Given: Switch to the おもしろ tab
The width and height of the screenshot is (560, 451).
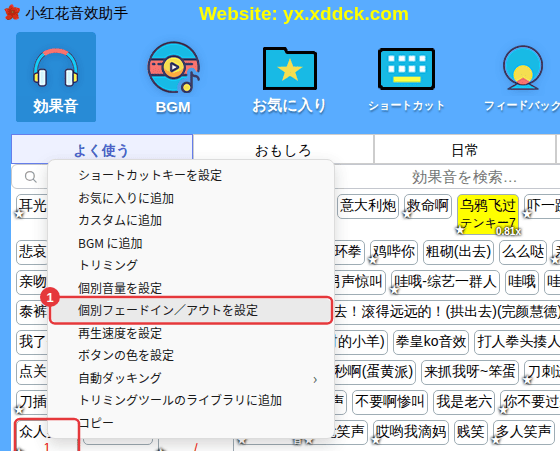Looking at the screenshot, I should coord(283,150).
